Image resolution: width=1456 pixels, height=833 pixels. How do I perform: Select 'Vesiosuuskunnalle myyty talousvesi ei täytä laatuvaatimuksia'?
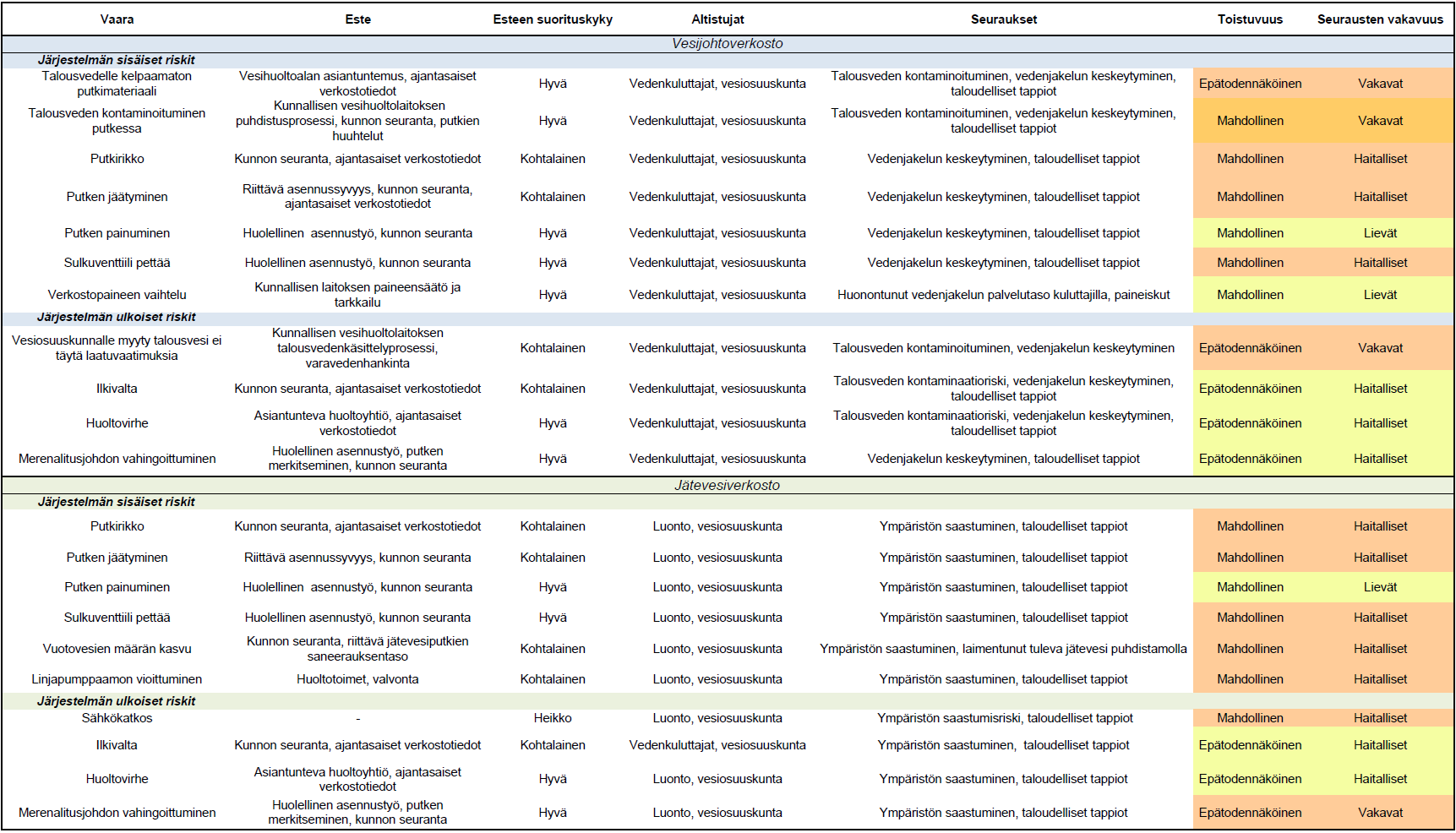117,348
